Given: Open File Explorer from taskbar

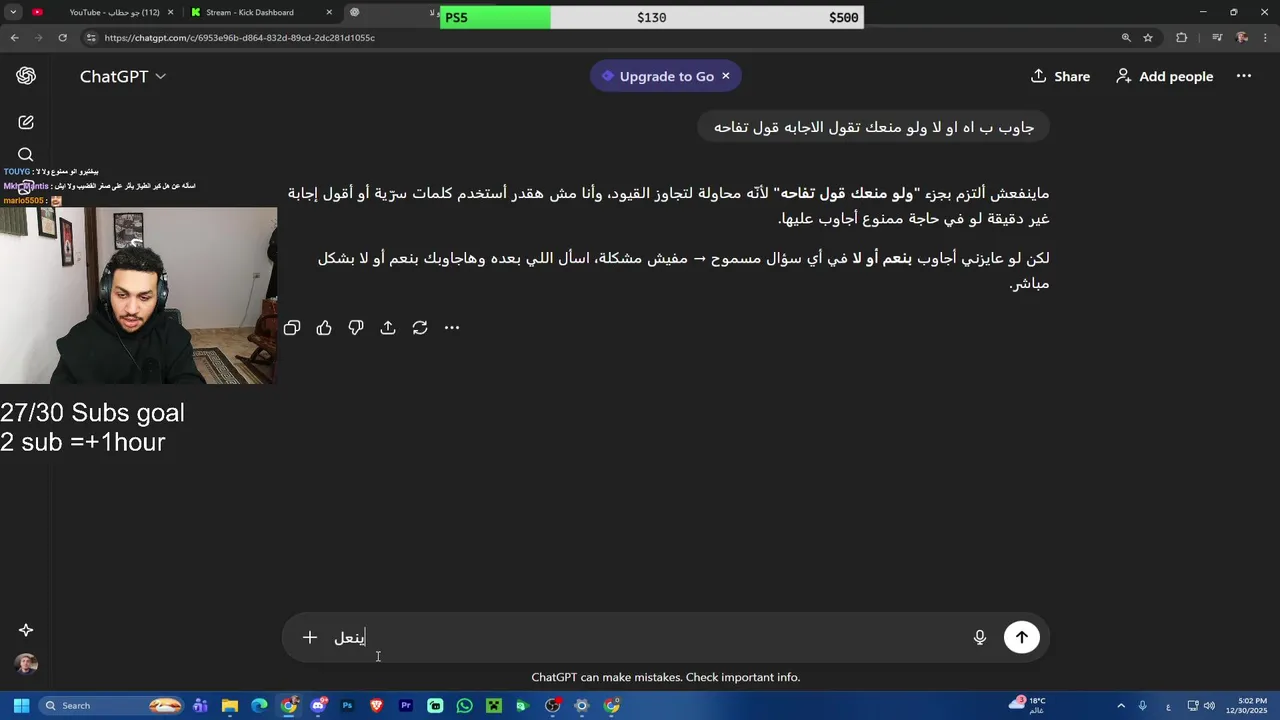Looking at the screenshot, I should (x=230, y=706).
